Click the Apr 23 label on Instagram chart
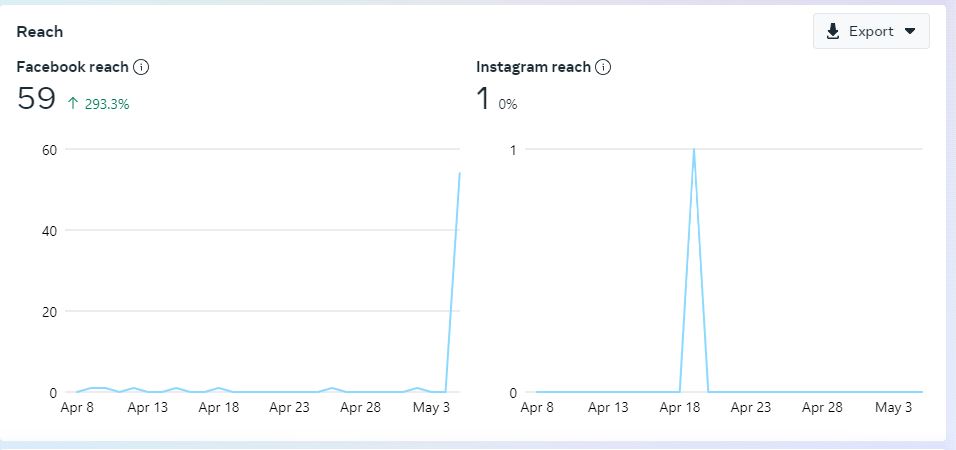This screenshot has height=450, width=956. click(751, 408)
